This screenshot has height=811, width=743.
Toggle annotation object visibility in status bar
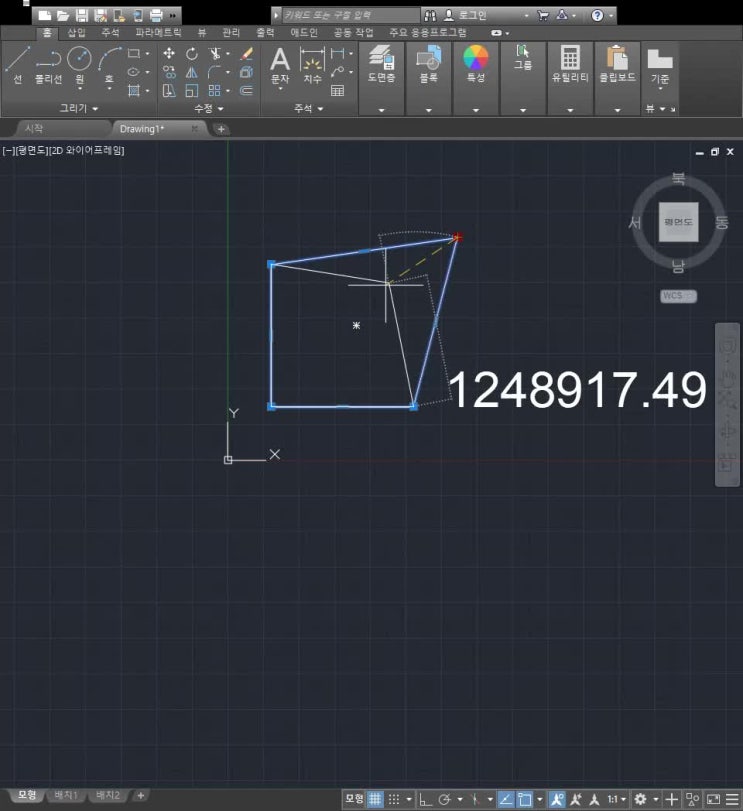click(x=557, y=799)
